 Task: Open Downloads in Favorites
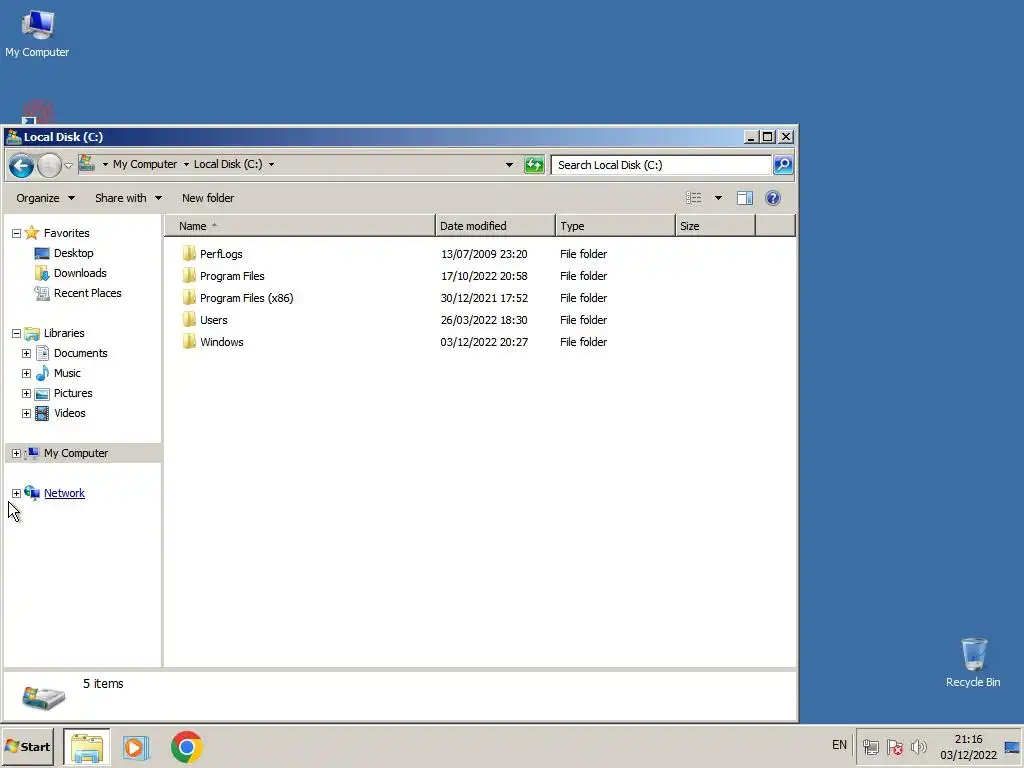click(x=80, y=273)
